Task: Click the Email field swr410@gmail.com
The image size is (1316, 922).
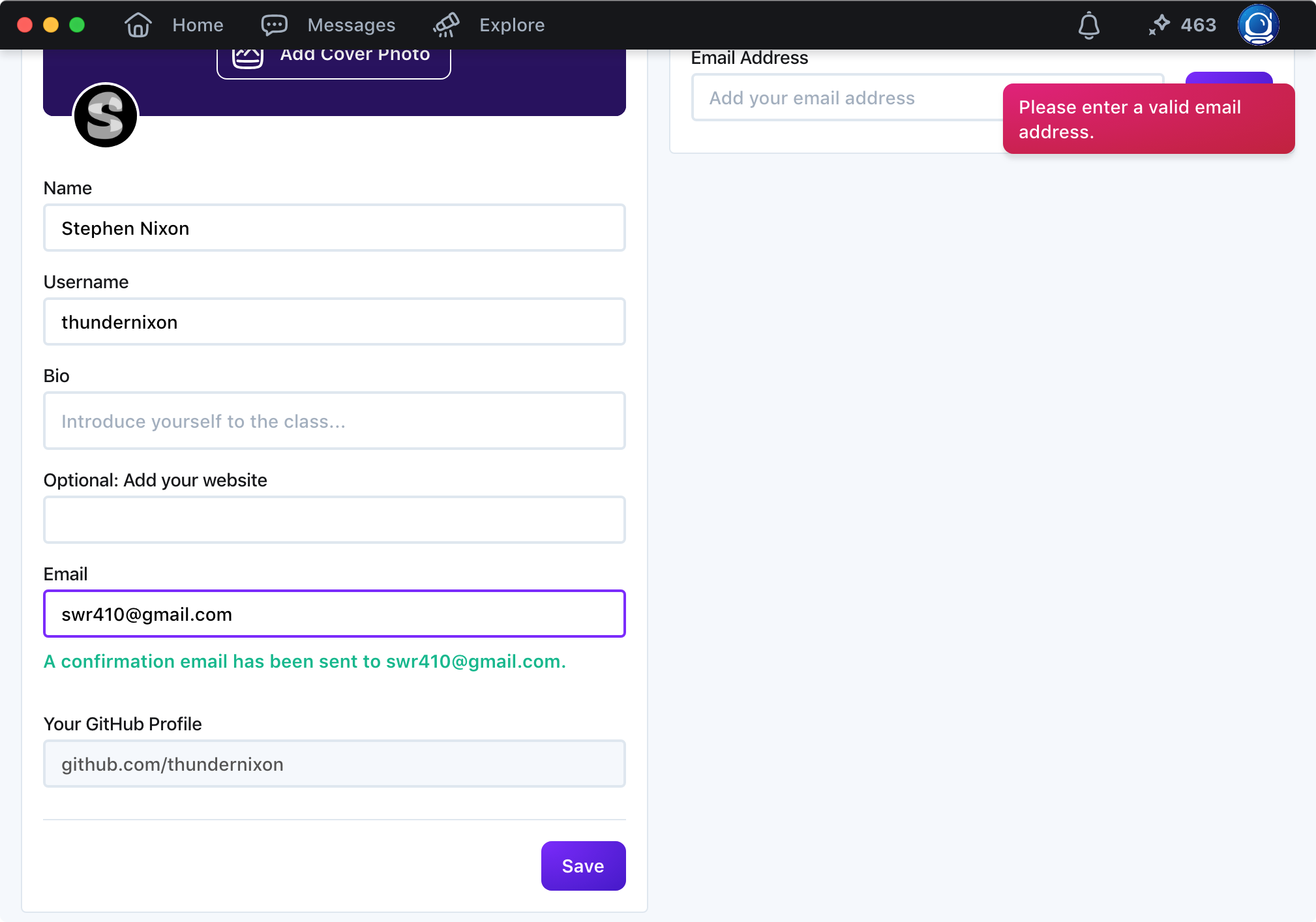Action: (334, 614)
